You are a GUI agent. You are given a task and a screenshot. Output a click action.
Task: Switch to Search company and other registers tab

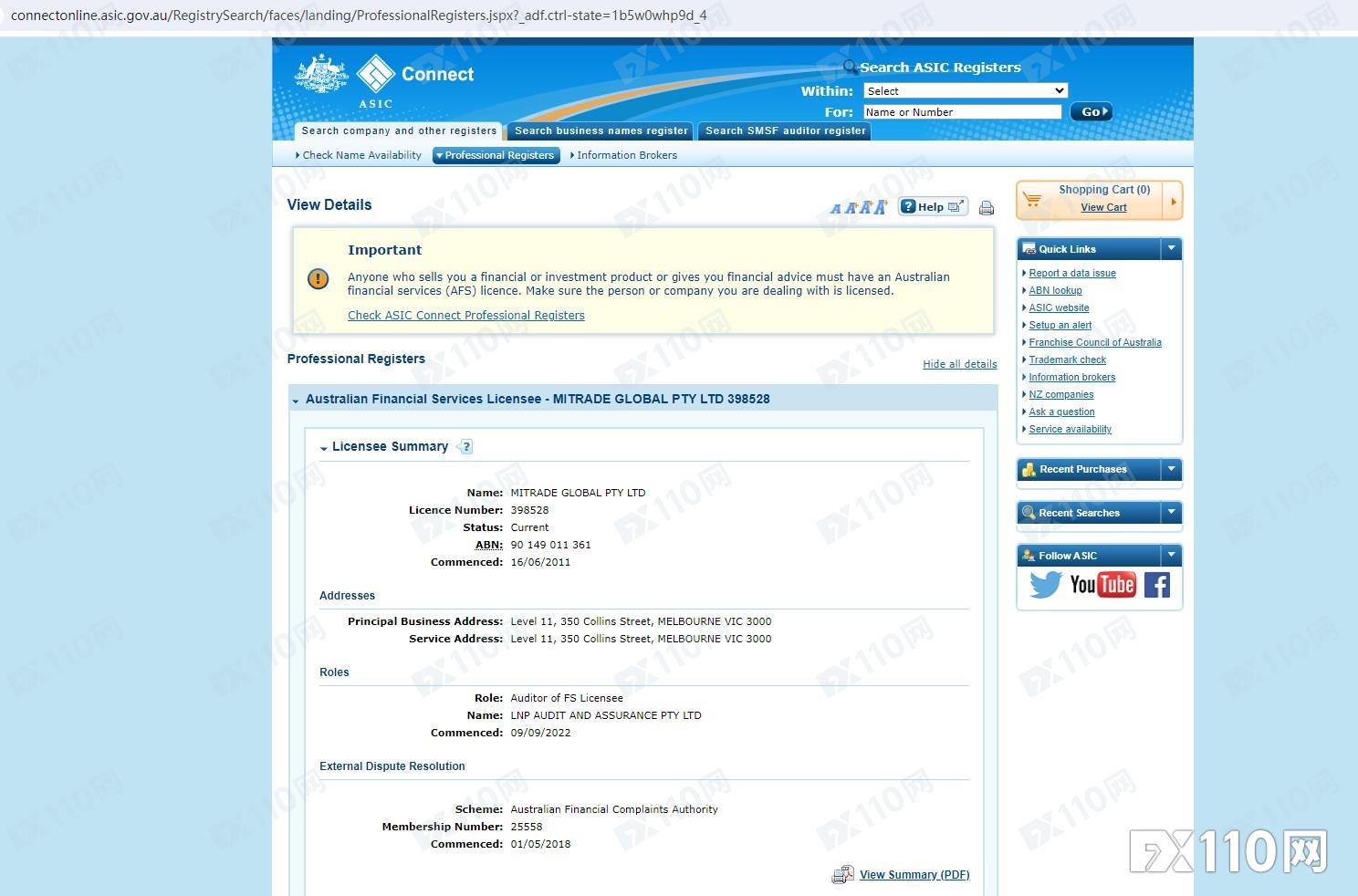click(399, 131)
